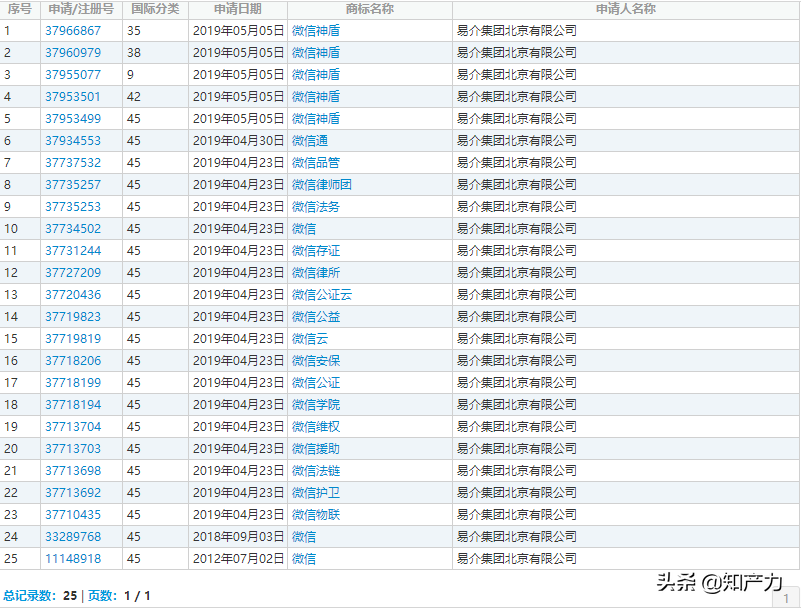801x610 pixels.
Task: Open the 微信安保 trademark link
Action: tap(316, 360)
